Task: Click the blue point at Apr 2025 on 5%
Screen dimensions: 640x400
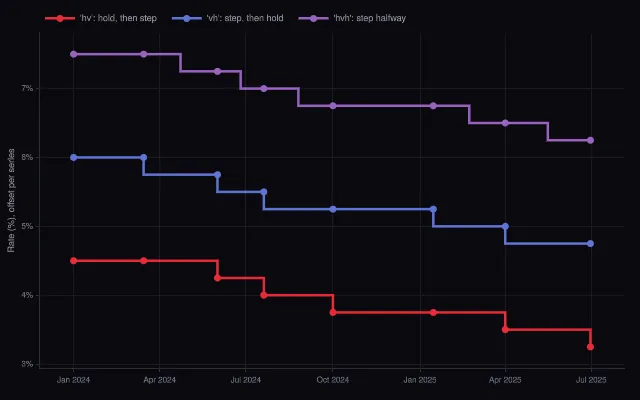Action: pos(505,226)
